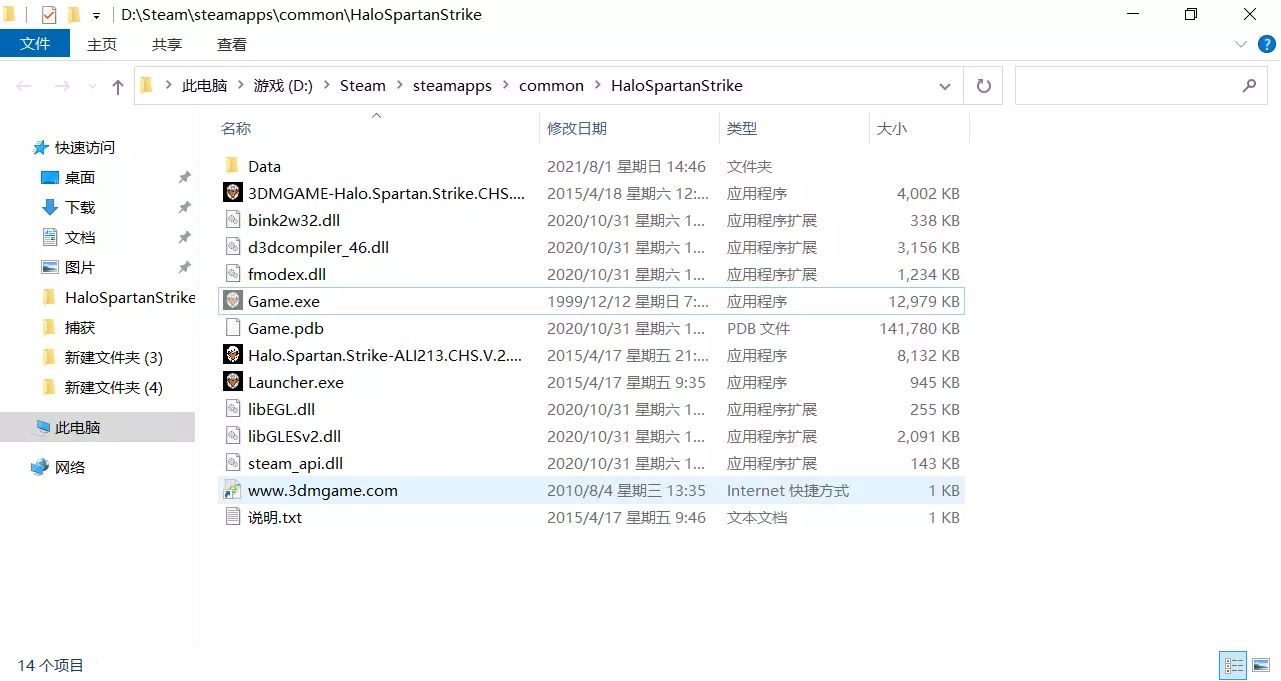Image resolution: width=1281 pixels, height=681 pixels.
Task: Open HaloSpartanStrike in the navigation pane
Action: pyautogui.click(x=130, y=297)
